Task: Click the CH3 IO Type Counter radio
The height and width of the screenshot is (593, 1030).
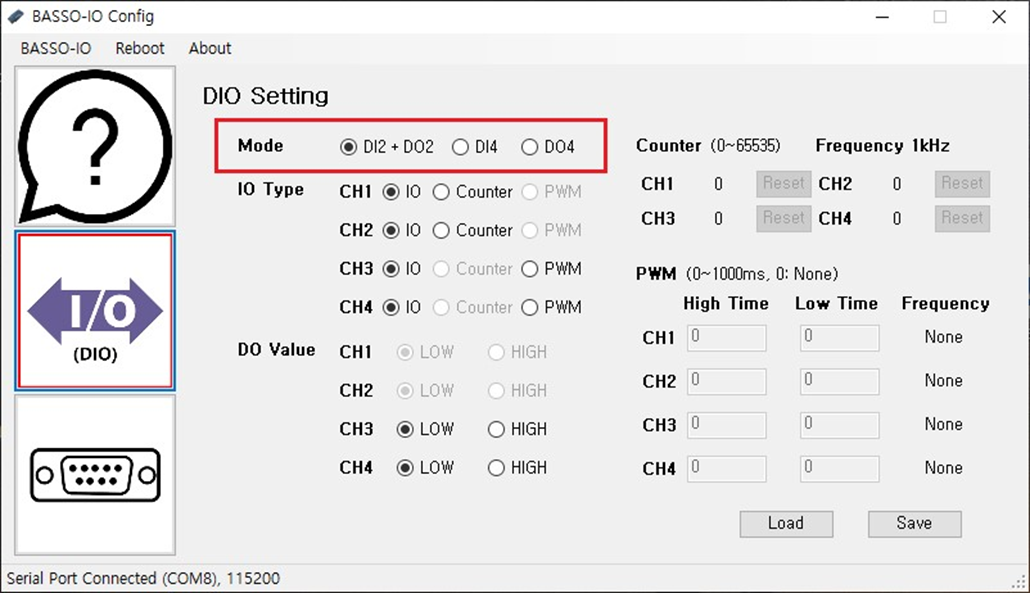Action: coord(472,269)
